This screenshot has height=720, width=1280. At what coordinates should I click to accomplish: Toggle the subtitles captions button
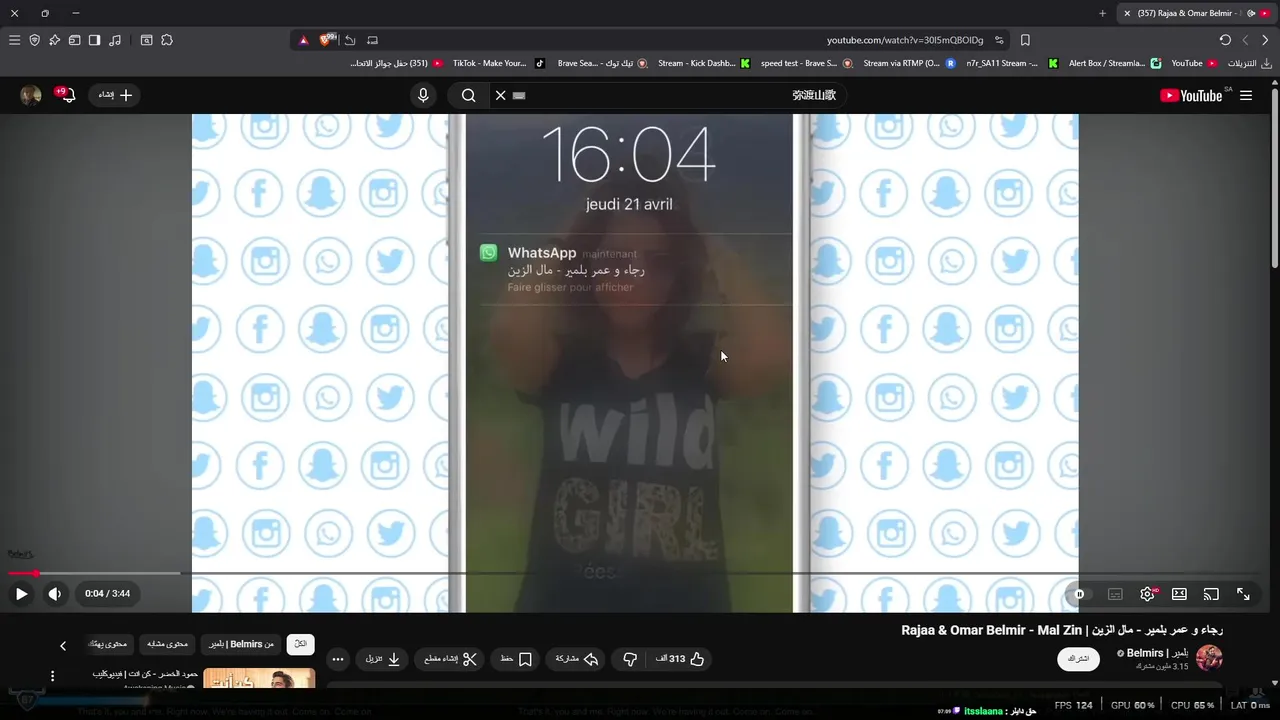[x=1115, y=594]
